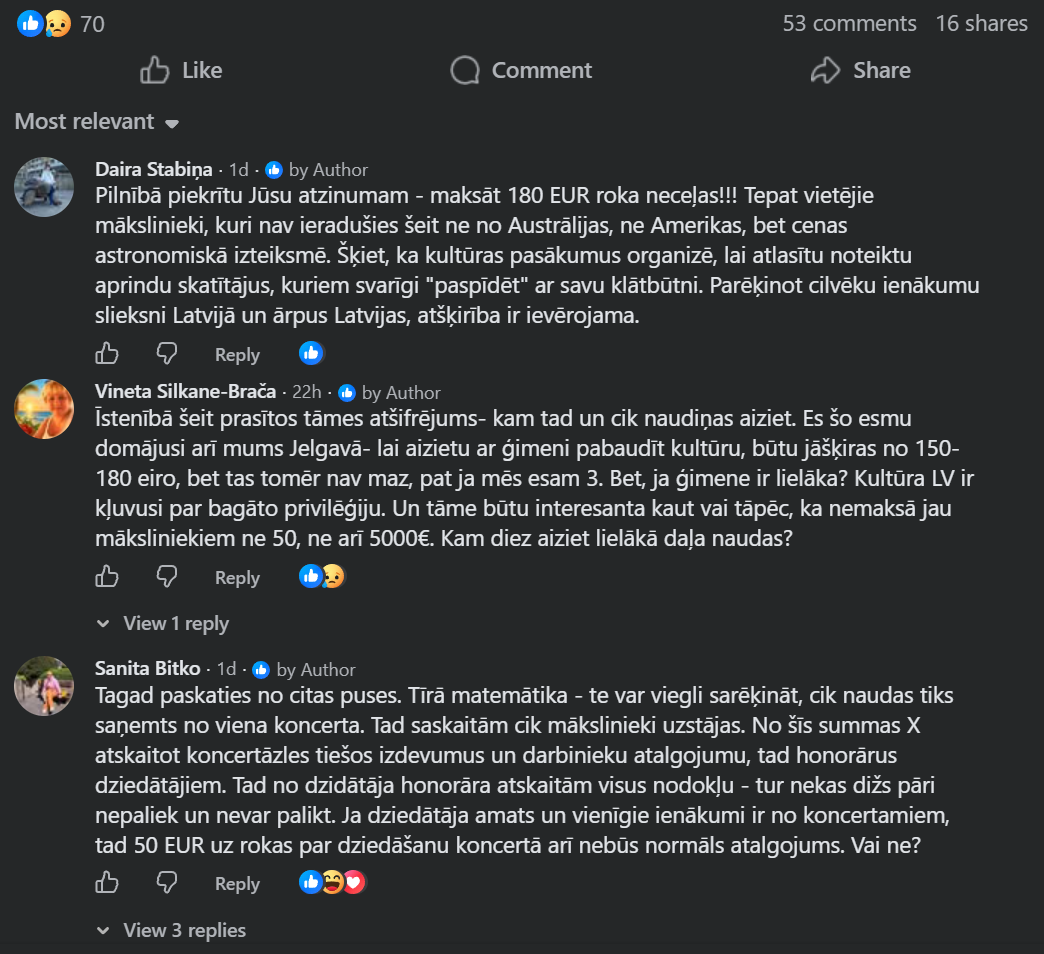Share the post using the arrow icon
Image resolution: width=1044 pixels, height=954 pixels.
click(860, 70)
